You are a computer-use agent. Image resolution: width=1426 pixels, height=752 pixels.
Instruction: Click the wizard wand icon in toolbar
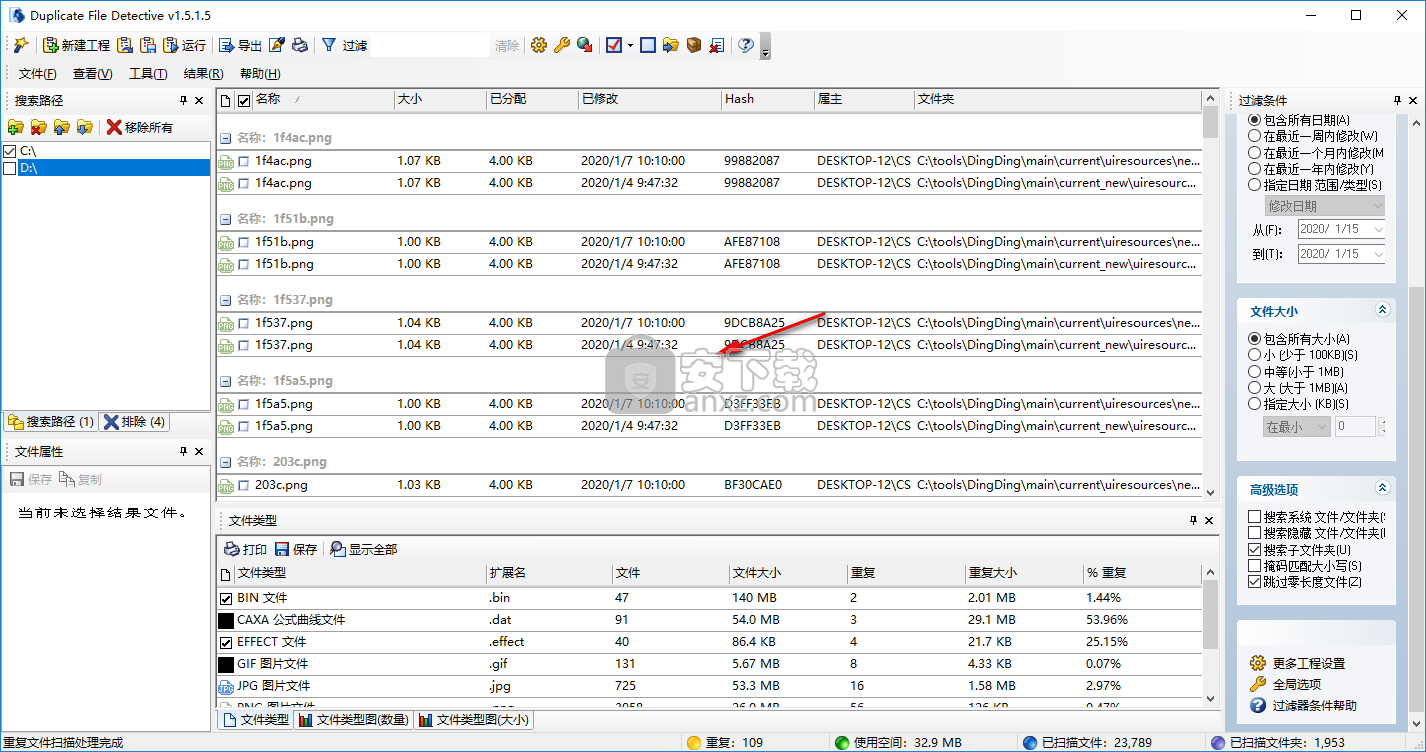point(20,45)
